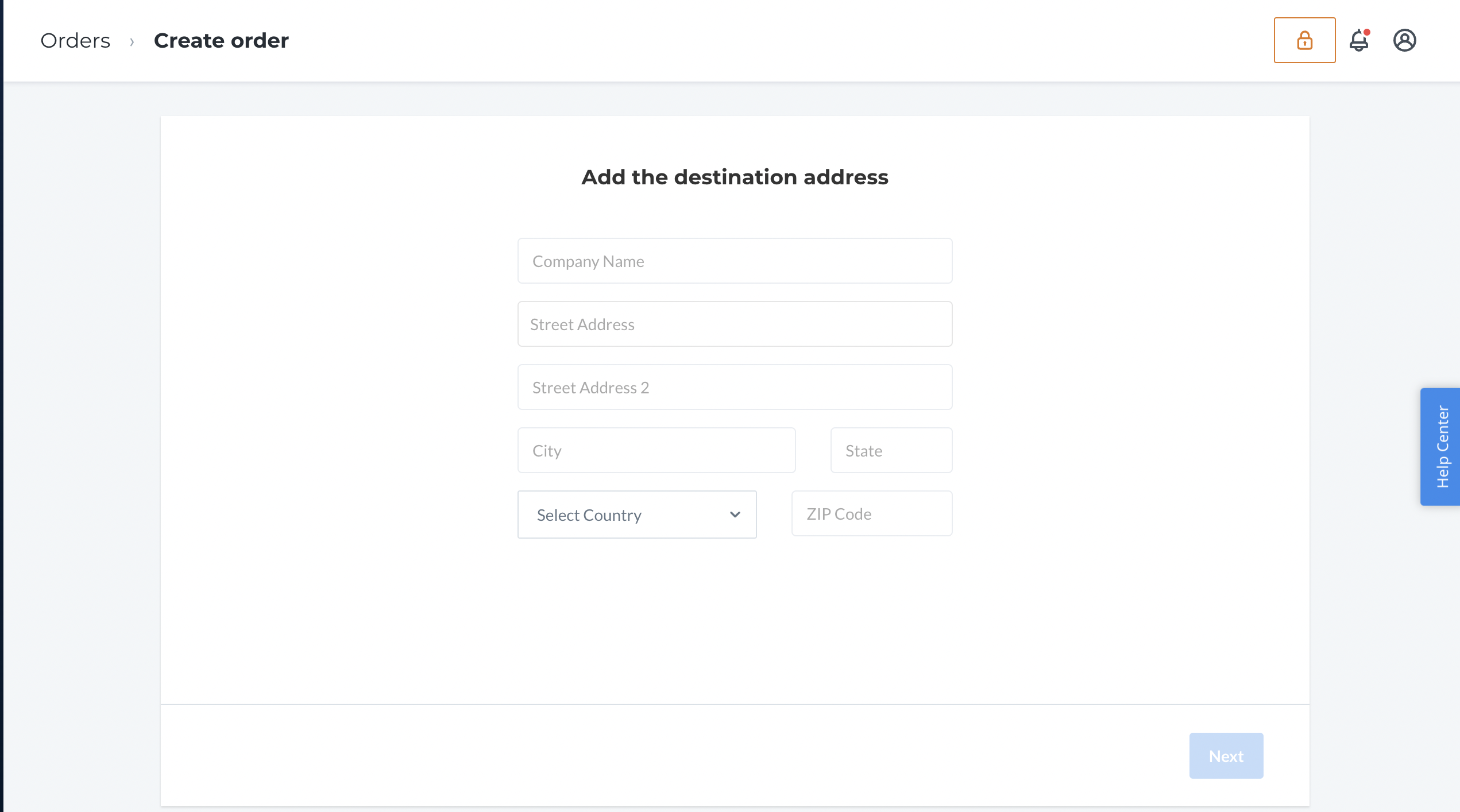Focus the Street Address field

(x=735, y=324)
